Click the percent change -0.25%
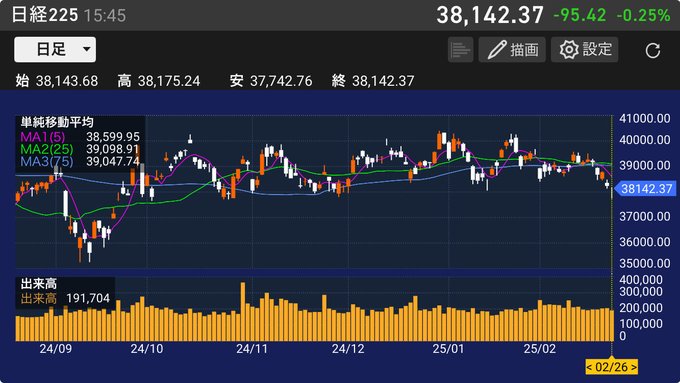 point(643,16)
